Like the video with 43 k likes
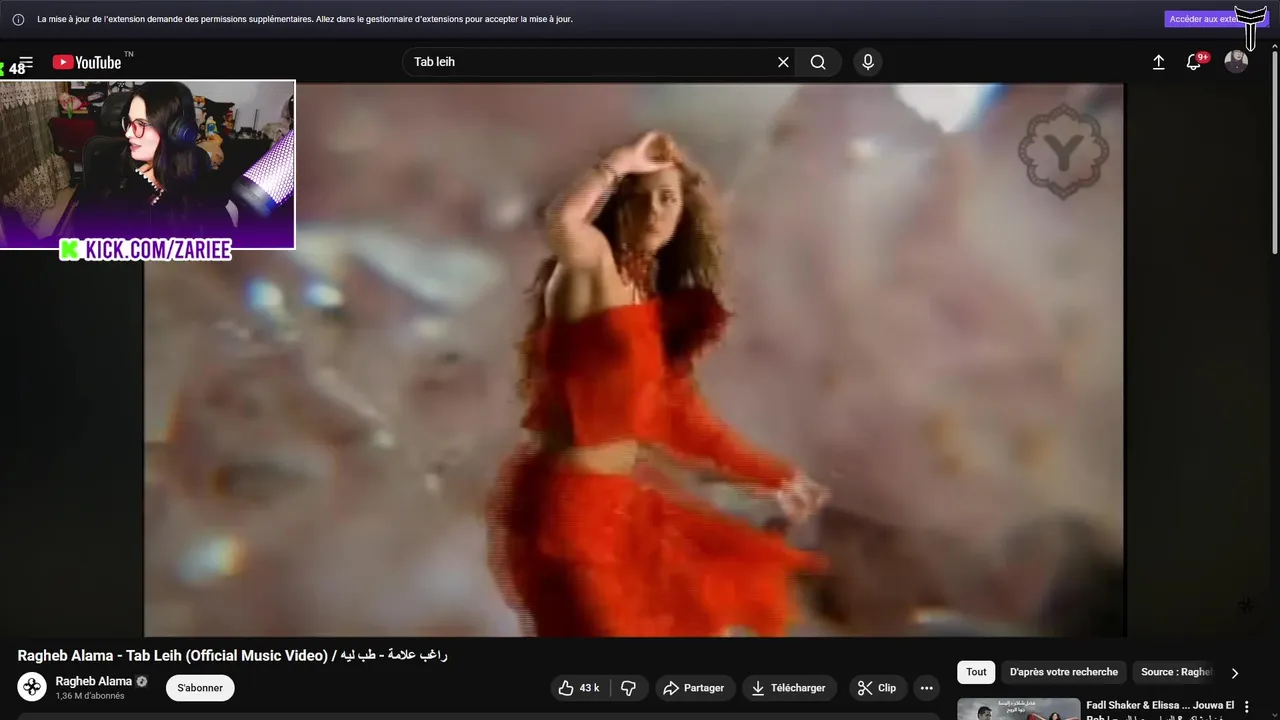 579,688
